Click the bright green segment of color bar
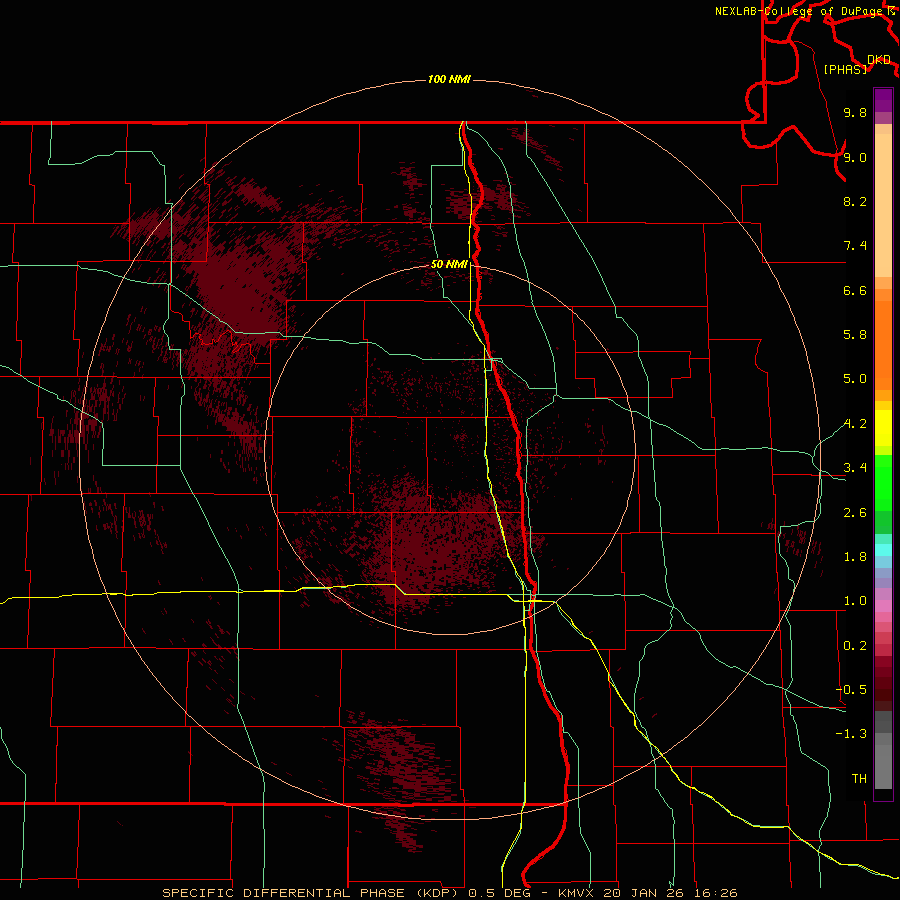900x900 pixels. [883, 483]
